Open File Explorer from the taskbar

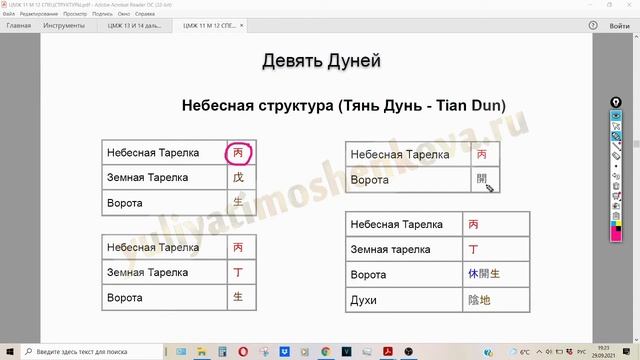[202, 351]
